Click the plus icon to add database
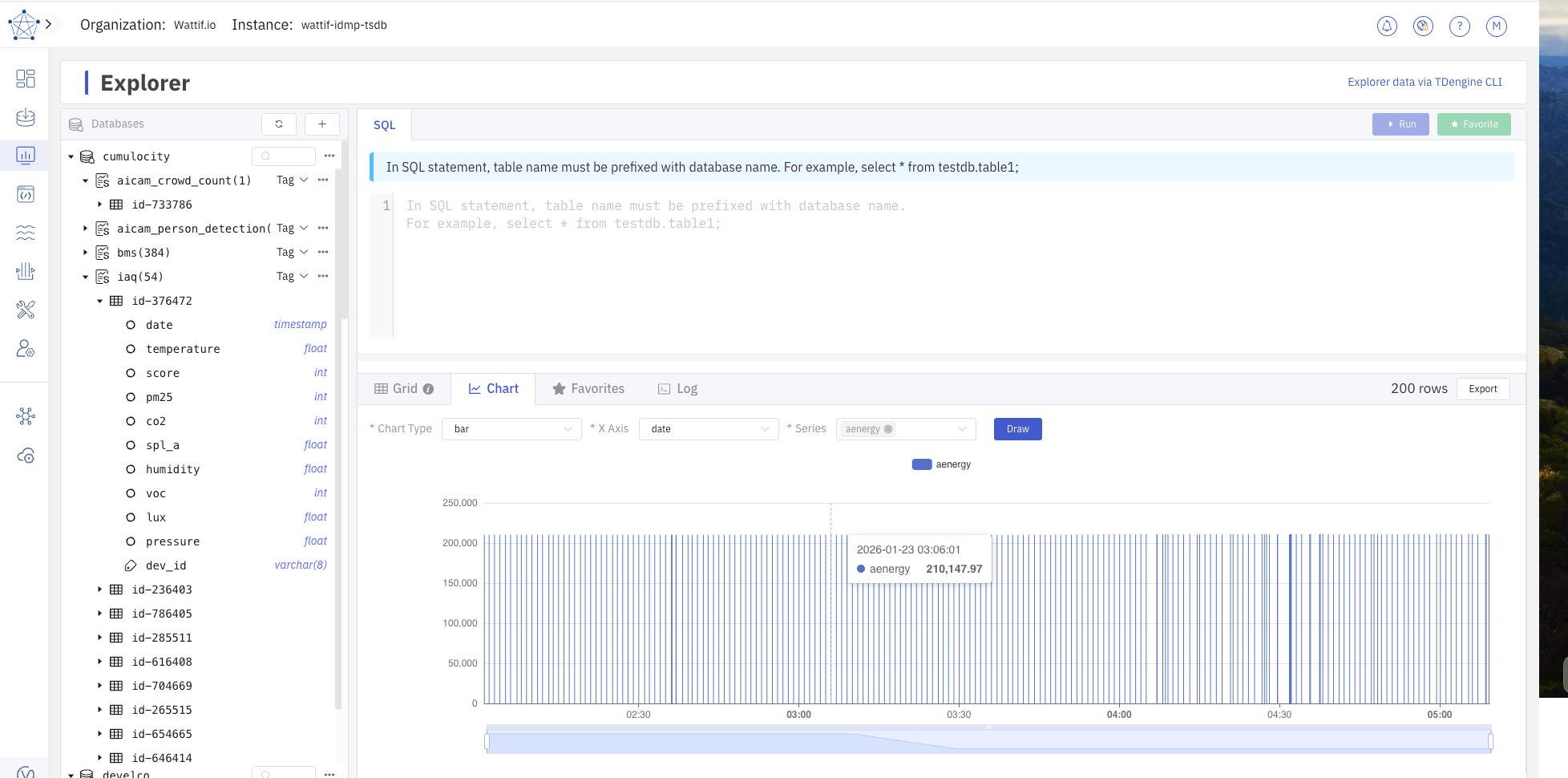1568x778 pixels. [322, 124]
